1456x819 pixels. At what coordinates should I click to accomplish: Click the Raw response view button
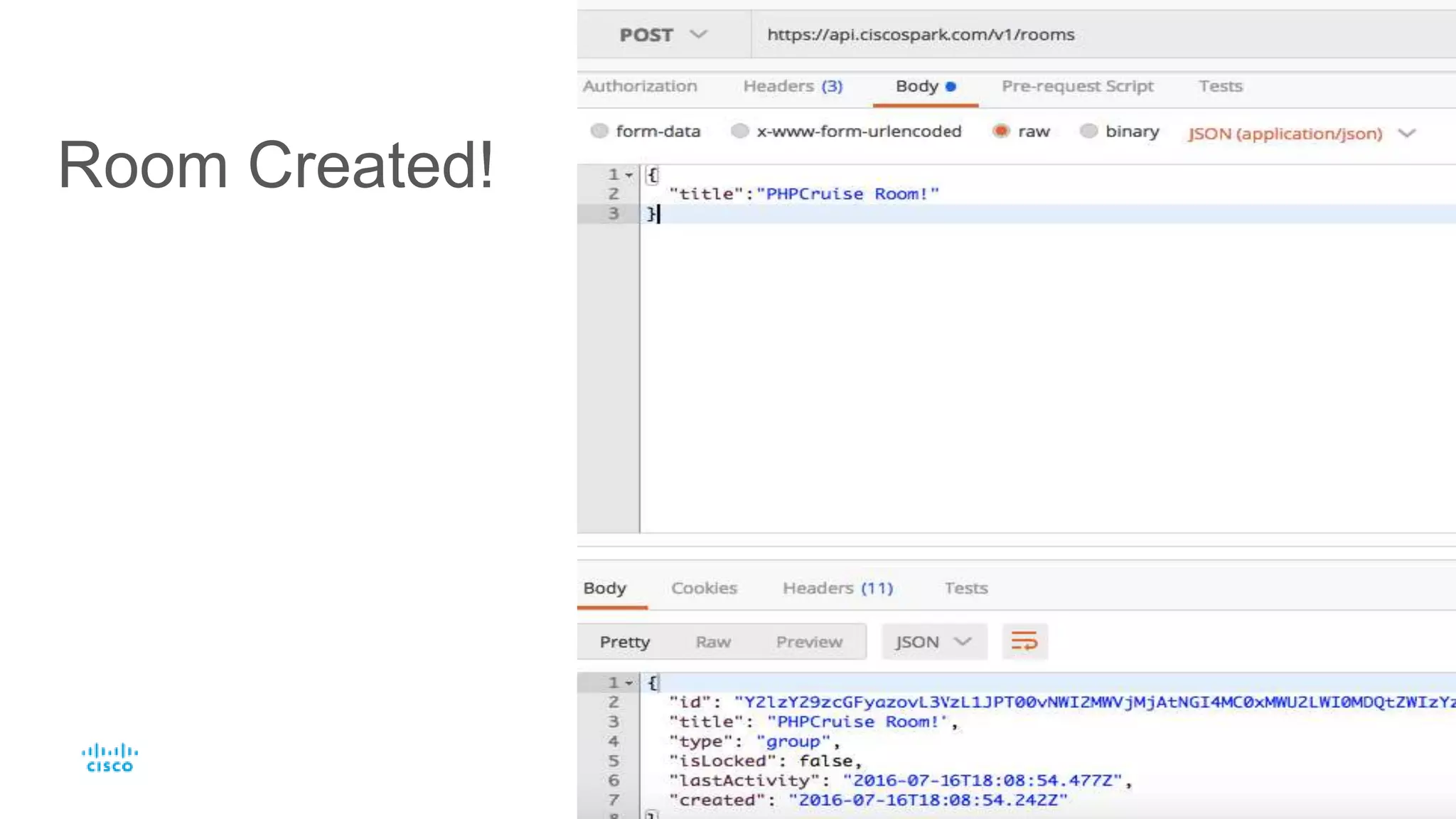713,642
